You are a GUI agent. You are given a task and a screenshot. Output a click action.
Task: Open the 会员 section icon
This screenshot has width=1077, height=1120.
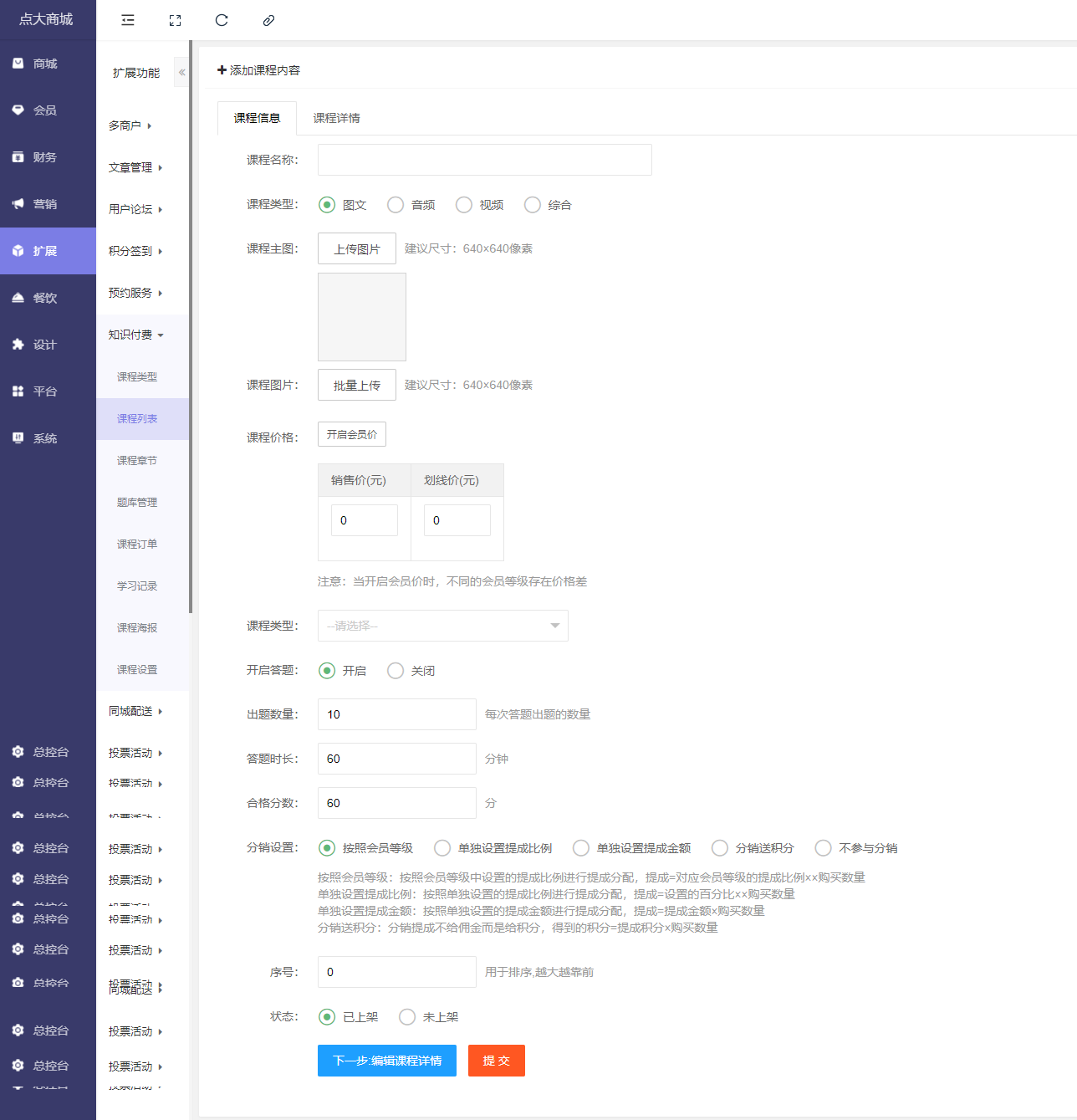[x=18, y=110]
